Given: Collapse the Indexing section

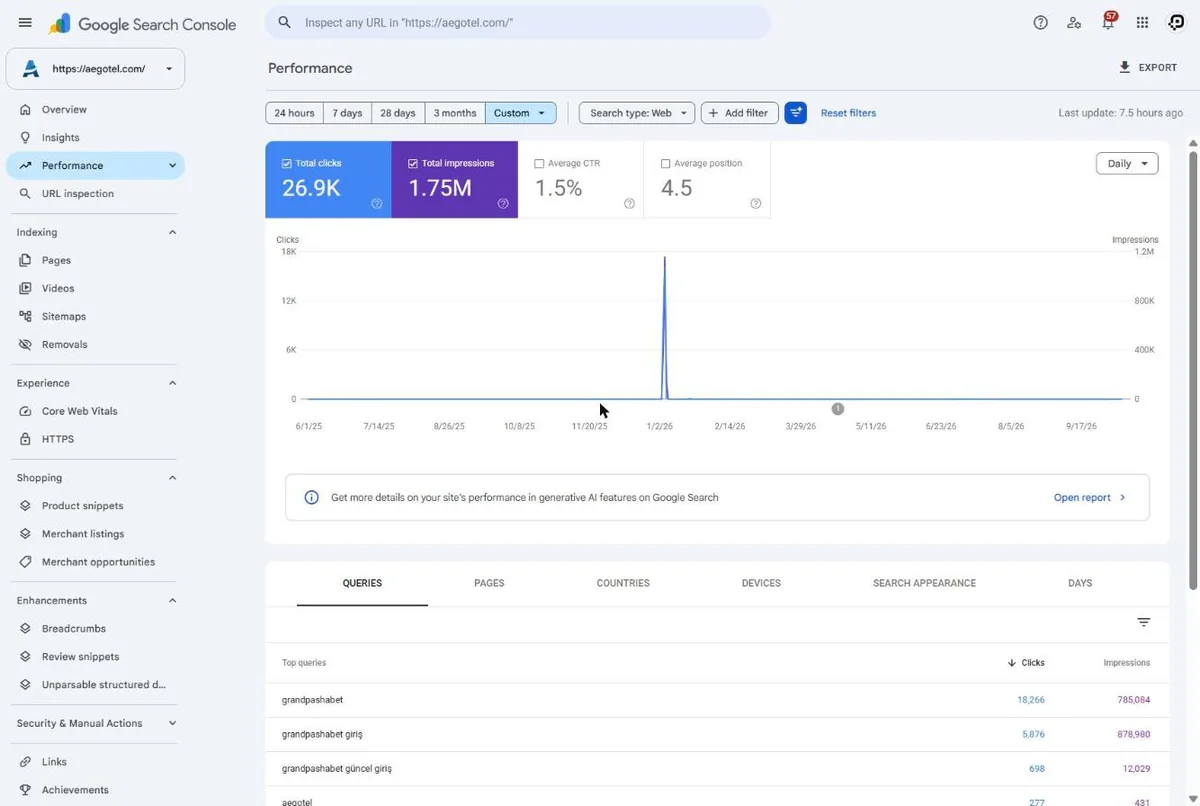Looking at the screenshot, I should coord(172,232).
